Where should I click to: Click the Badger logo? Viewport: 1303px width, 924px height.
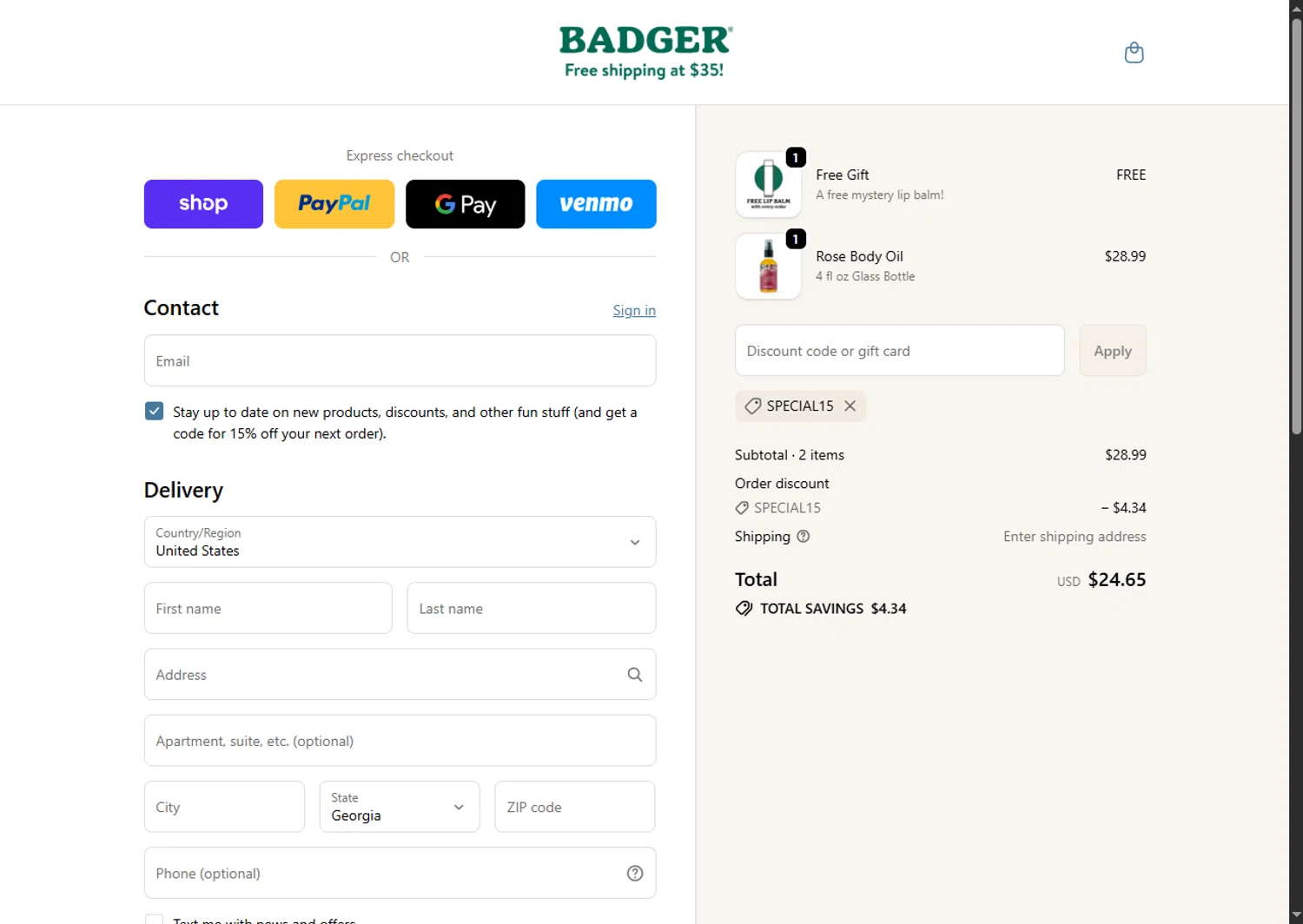[x=645, y=40]
